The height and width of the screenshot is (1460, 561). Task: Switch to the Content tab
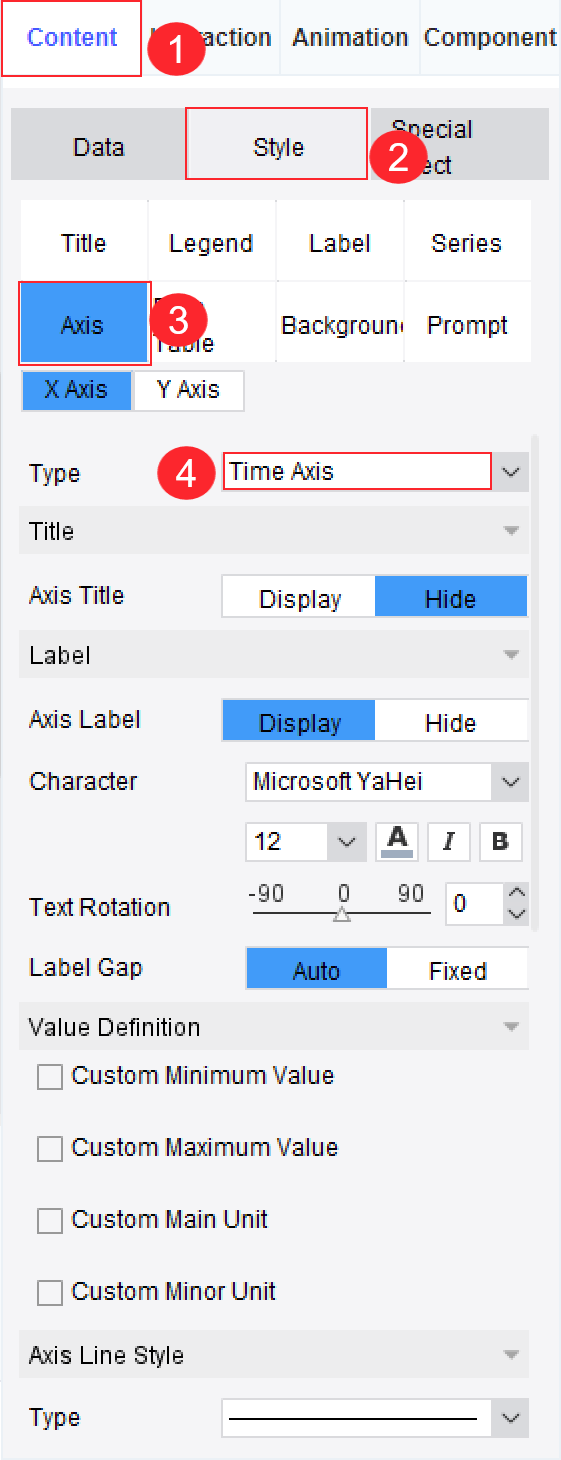[72, 38]
